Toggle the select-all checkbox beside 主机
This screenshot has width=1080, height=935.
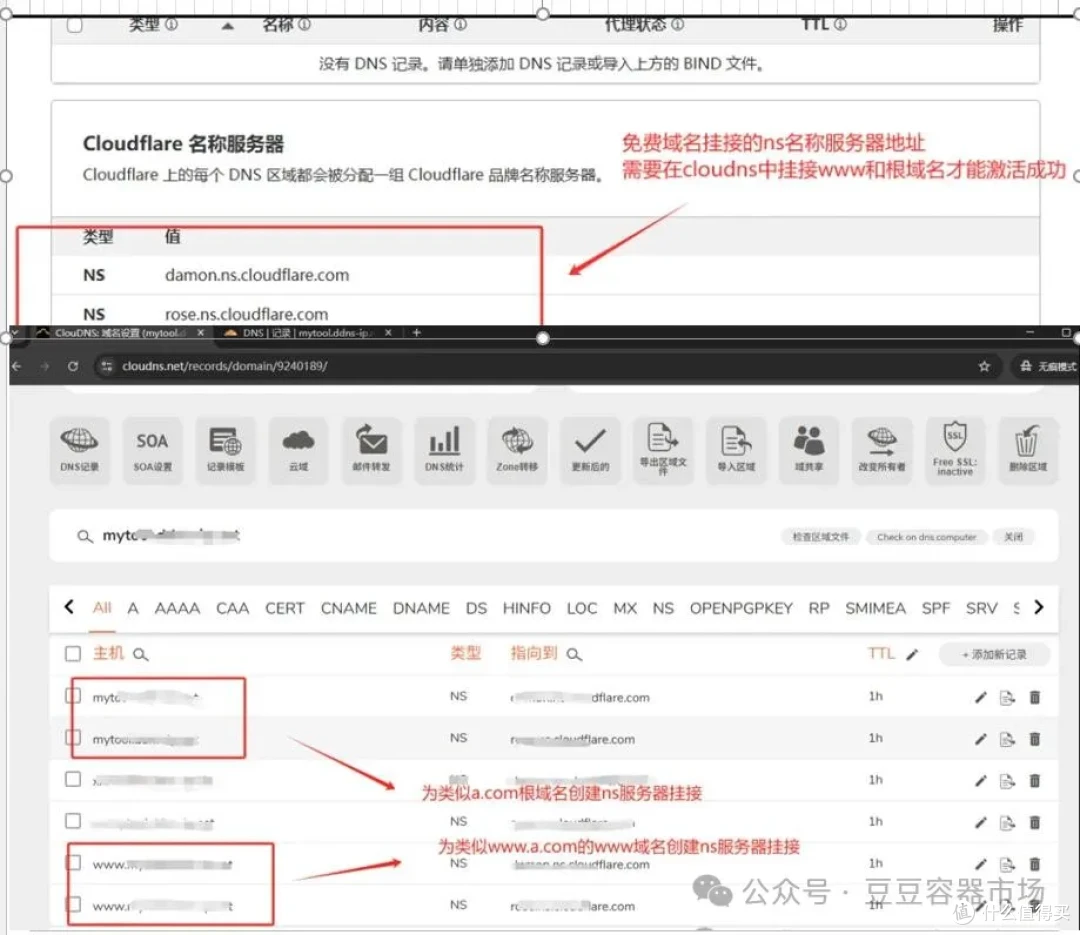73,654
